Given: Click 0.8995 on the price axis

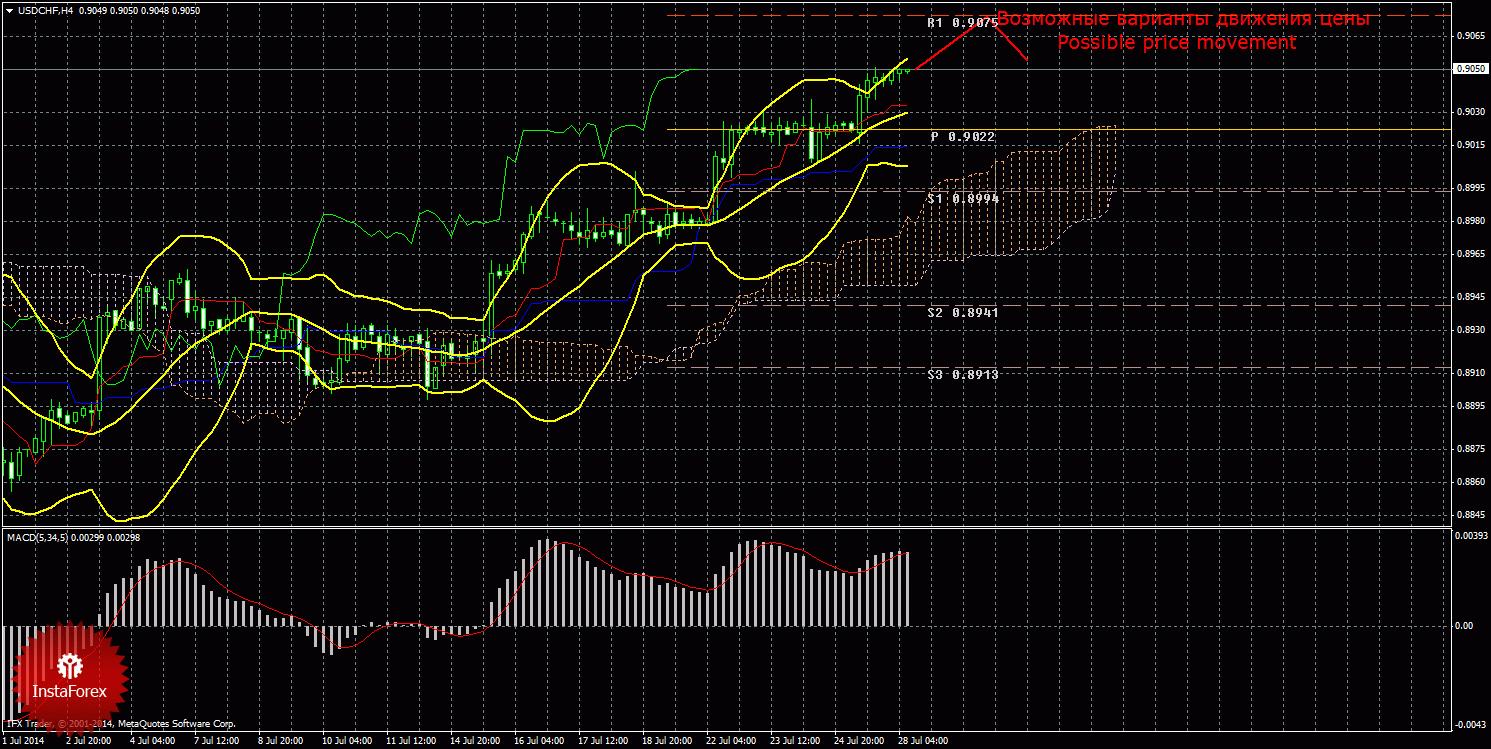Looking at the screenshot, I should (1470, 188).
